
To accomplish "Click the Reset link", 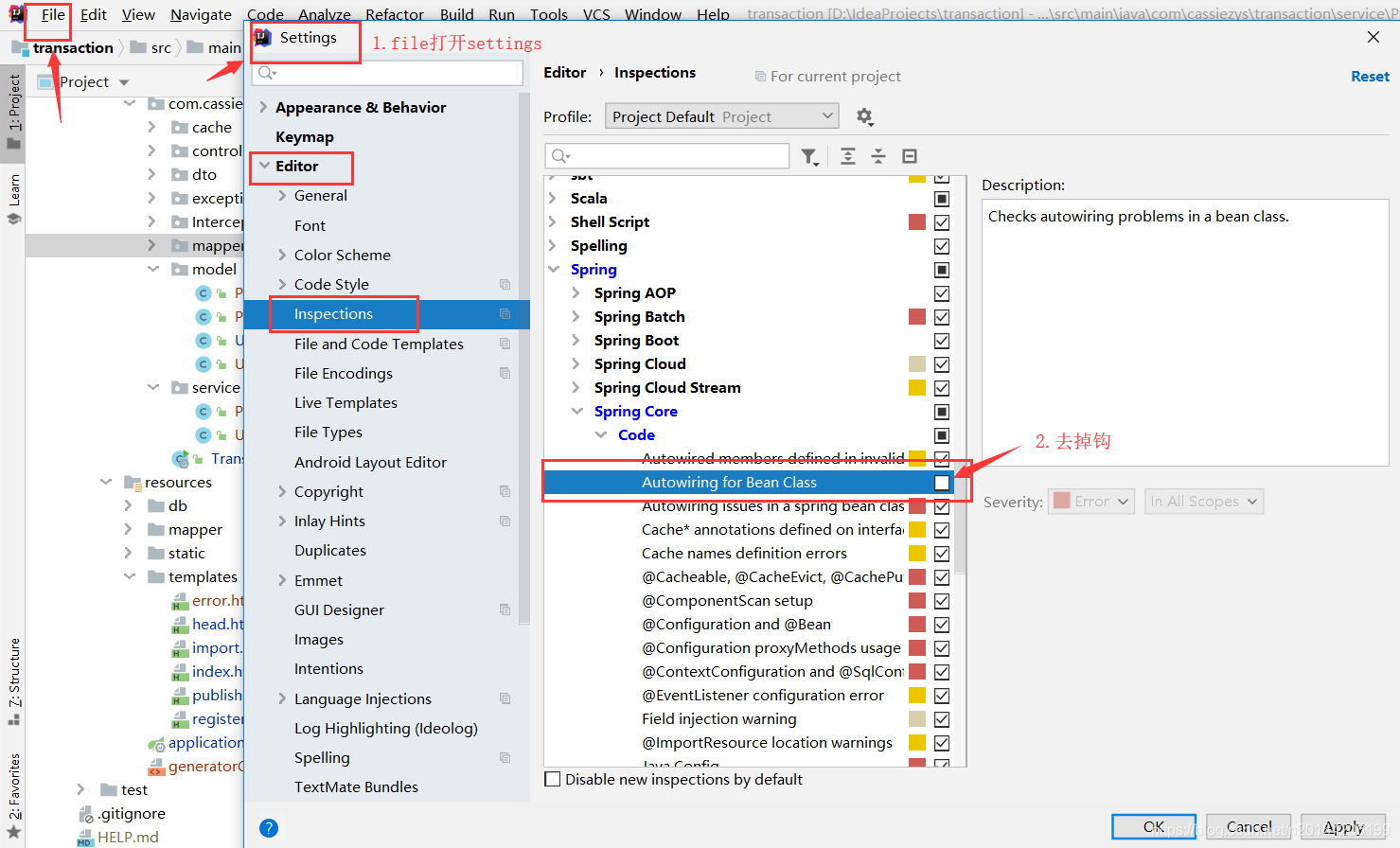I will [1370, 77].
